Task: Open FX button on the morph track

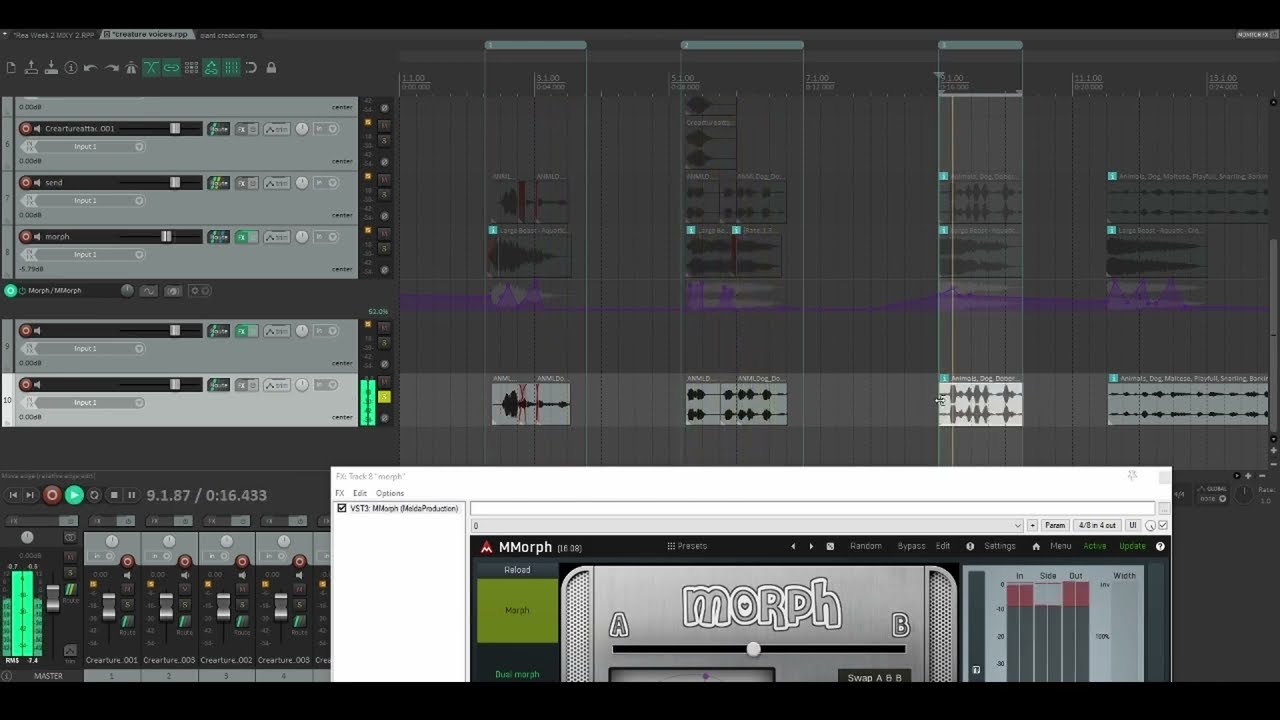Action: tap(242, 237)
